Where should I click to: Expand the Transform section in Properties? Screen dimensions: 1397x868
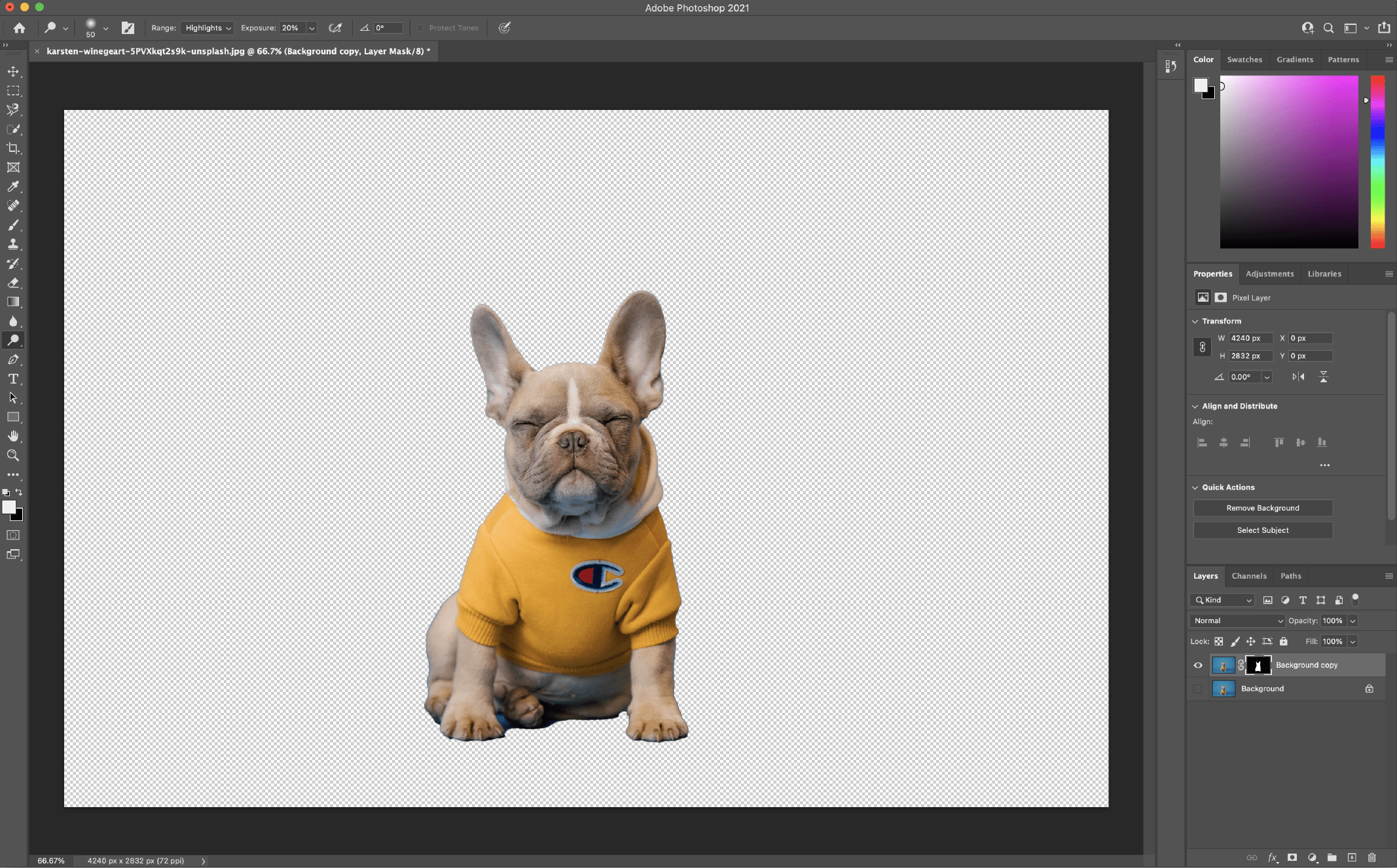[1196, 320]
